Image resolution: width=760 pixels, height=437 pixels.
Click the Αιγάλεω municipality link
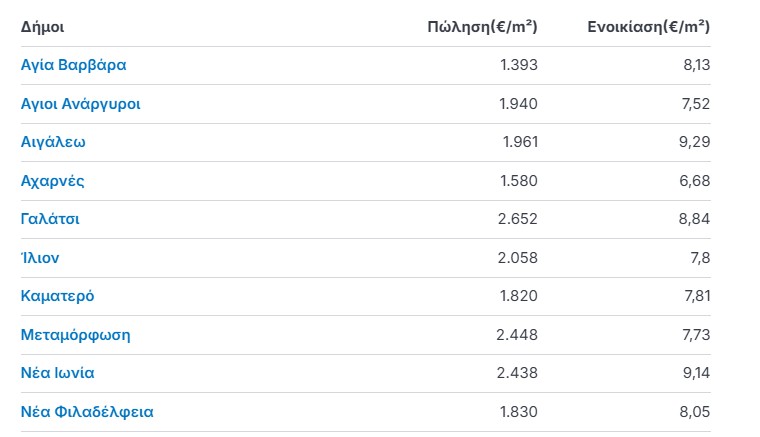(x=53, y=142)
